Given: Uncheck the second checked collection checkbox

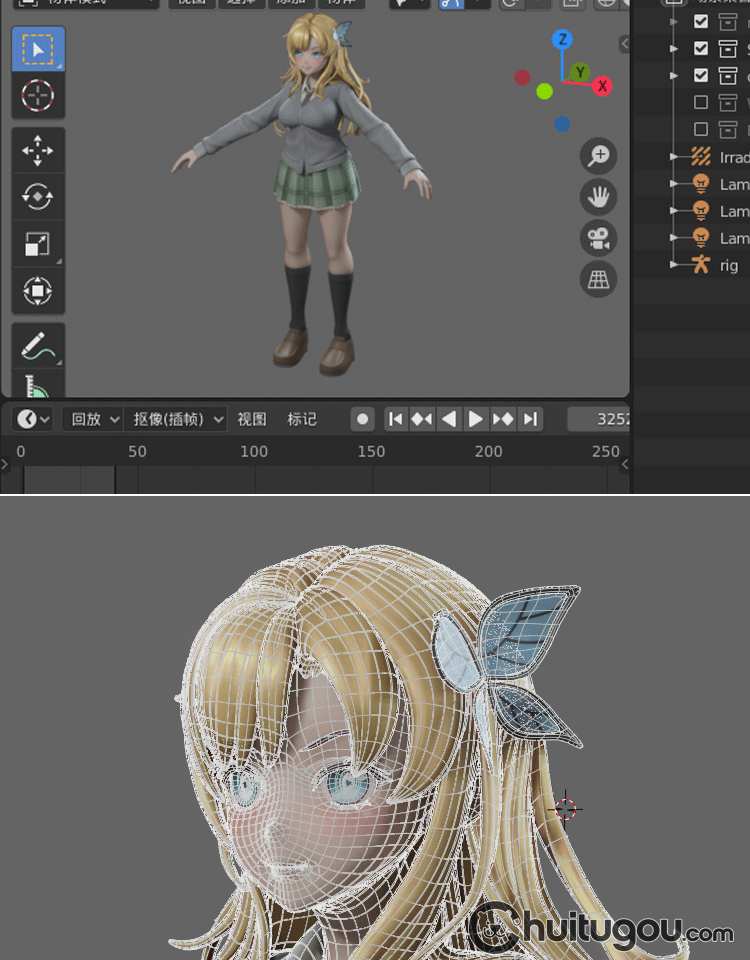Looking at the screenshot, I should pyautogui.click(x=701, y=48).
